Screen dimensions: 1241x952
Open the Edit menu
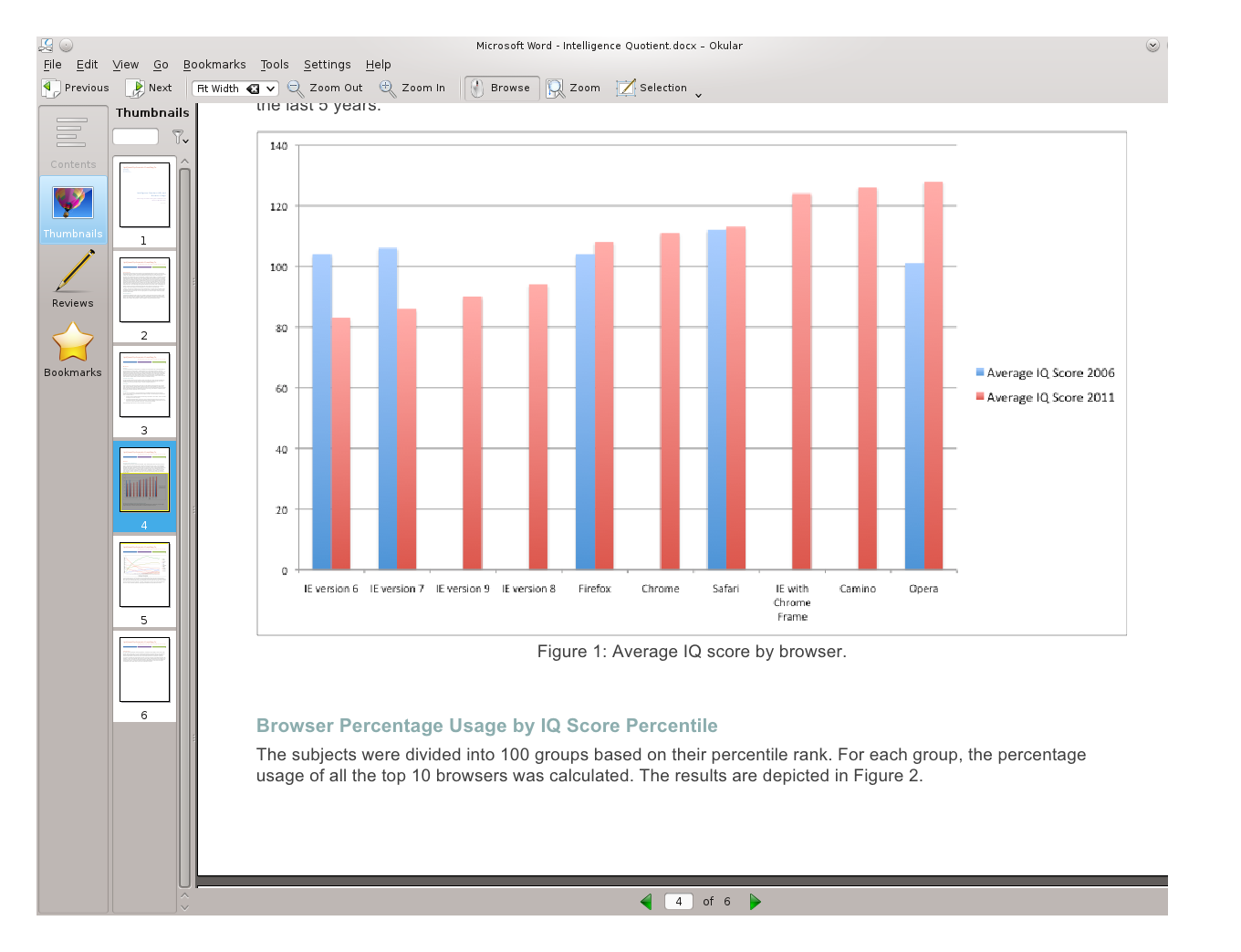pos(87,65)
